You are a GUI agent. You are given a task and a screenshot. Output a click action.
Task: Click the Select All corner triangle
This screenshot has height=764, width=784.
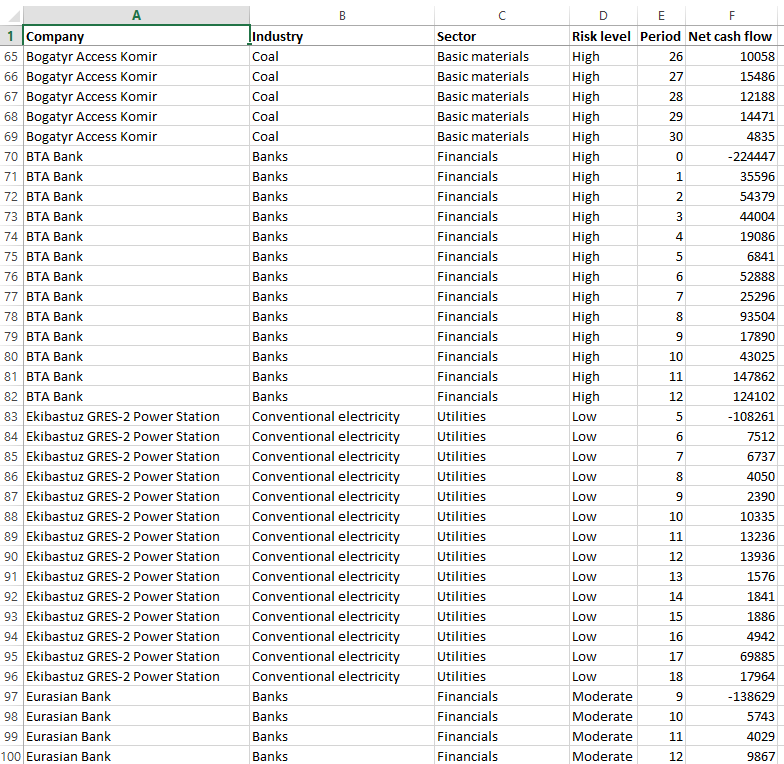pos(14,16)
